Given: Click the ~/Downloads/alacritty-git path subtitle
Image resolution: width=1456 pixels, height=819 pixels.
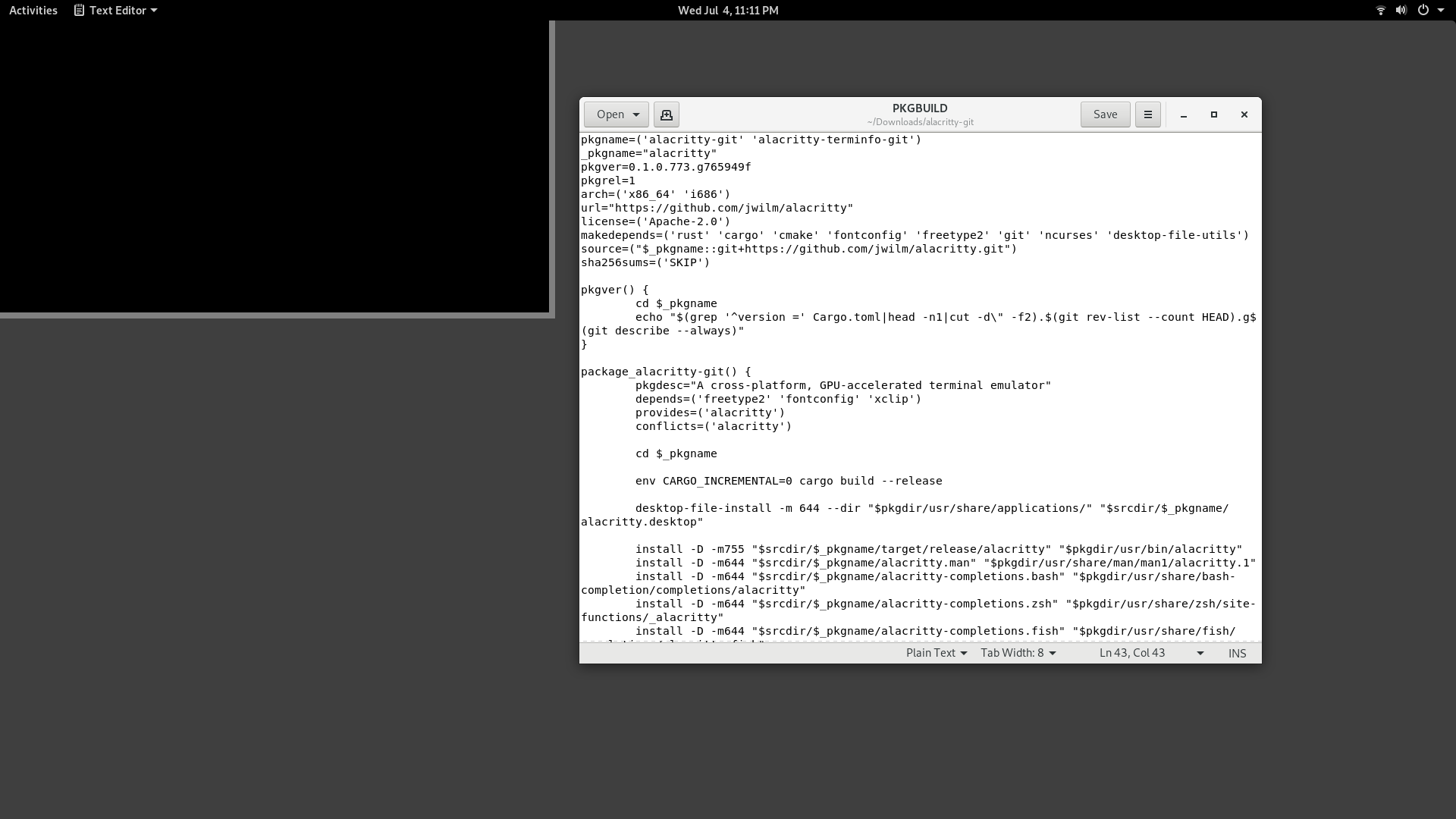Looking at the screenshot, I should 920,122.
